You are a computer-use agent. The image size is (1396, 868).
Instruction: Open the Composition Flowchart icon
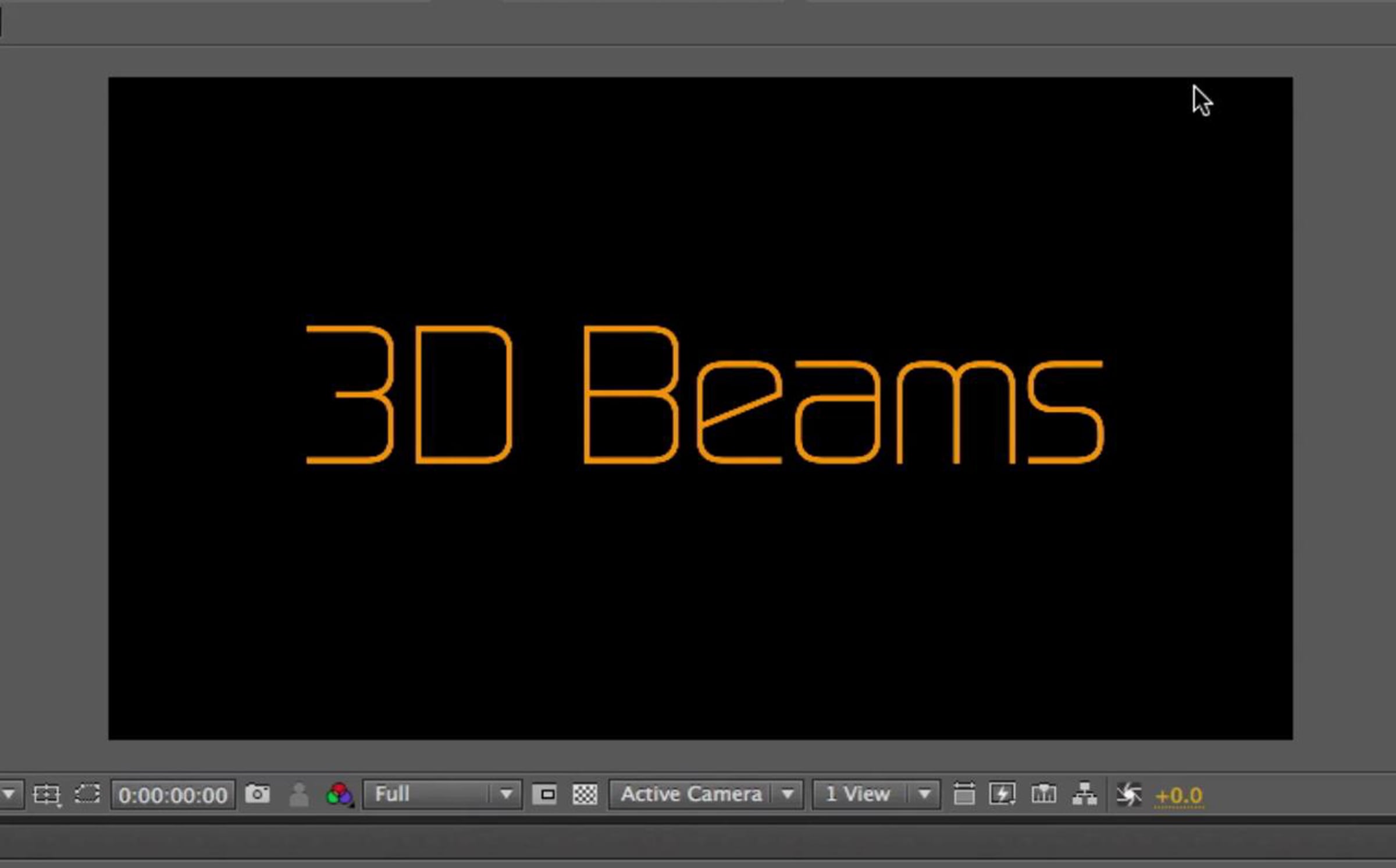[x=1084, y=794]
